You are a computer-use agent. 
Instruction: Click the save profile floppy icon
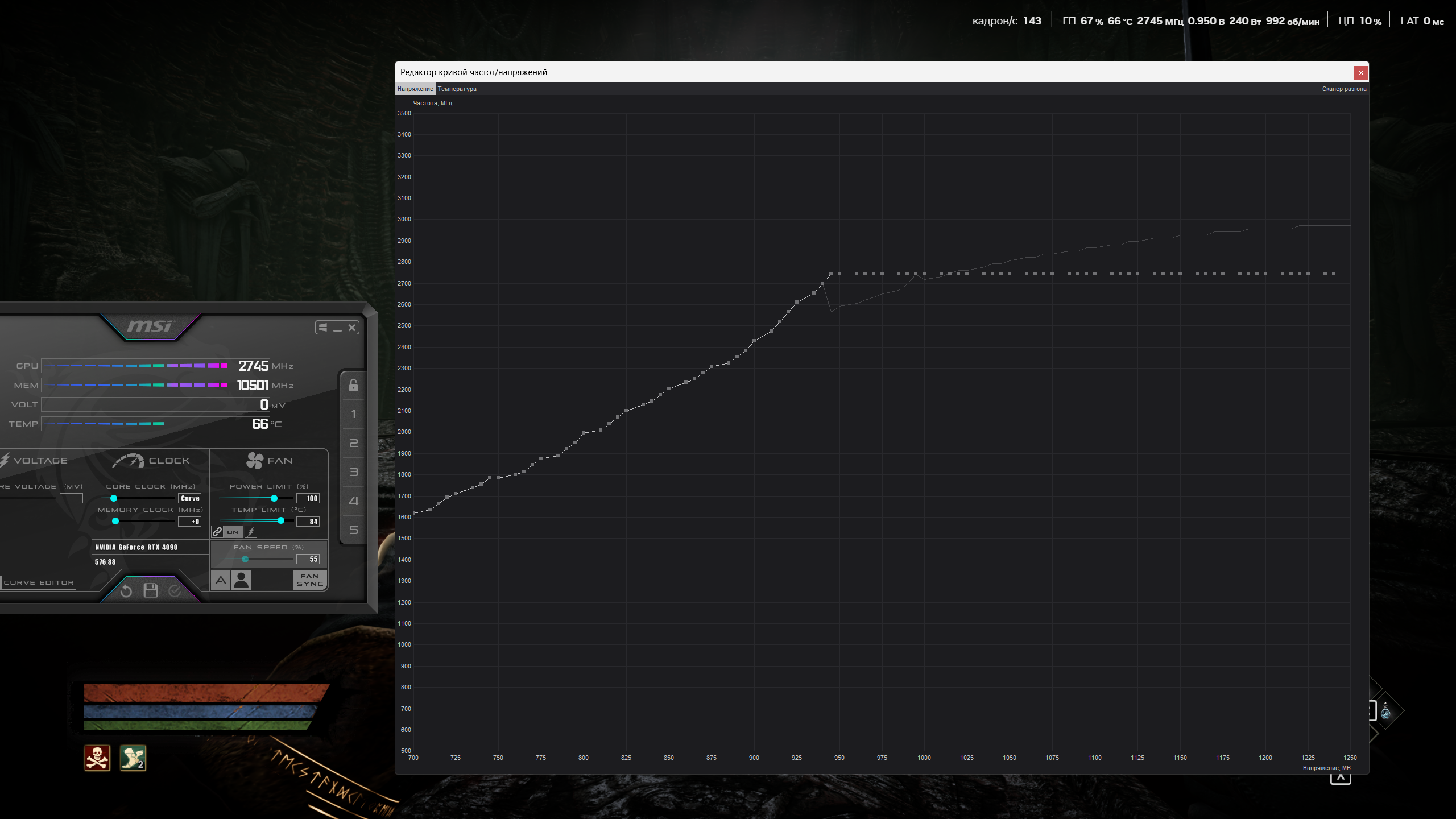coord(151,591)
